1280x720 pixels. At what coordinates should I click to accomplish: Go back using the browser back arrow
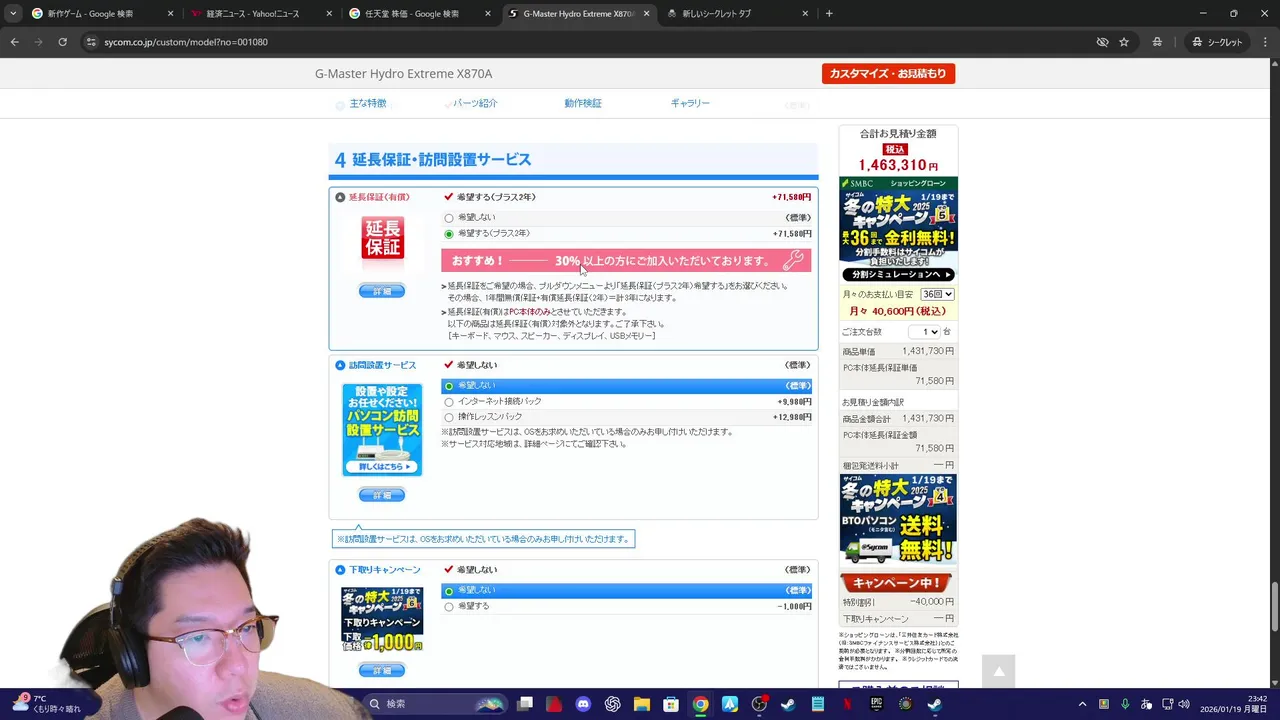coord(14,42)
